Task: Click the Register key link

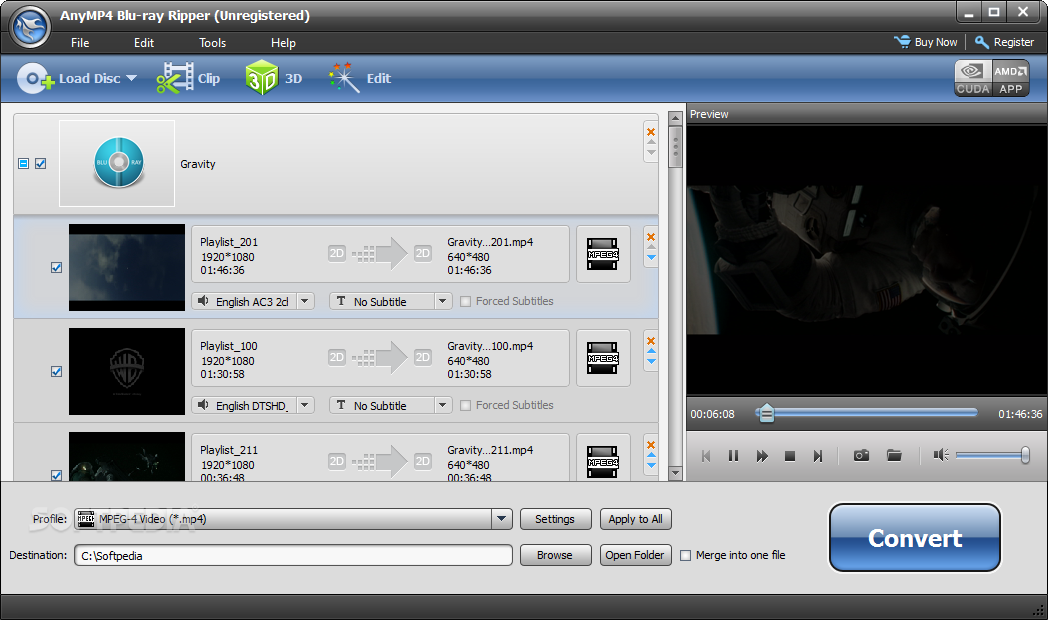Action: (x=1005, y=42)
